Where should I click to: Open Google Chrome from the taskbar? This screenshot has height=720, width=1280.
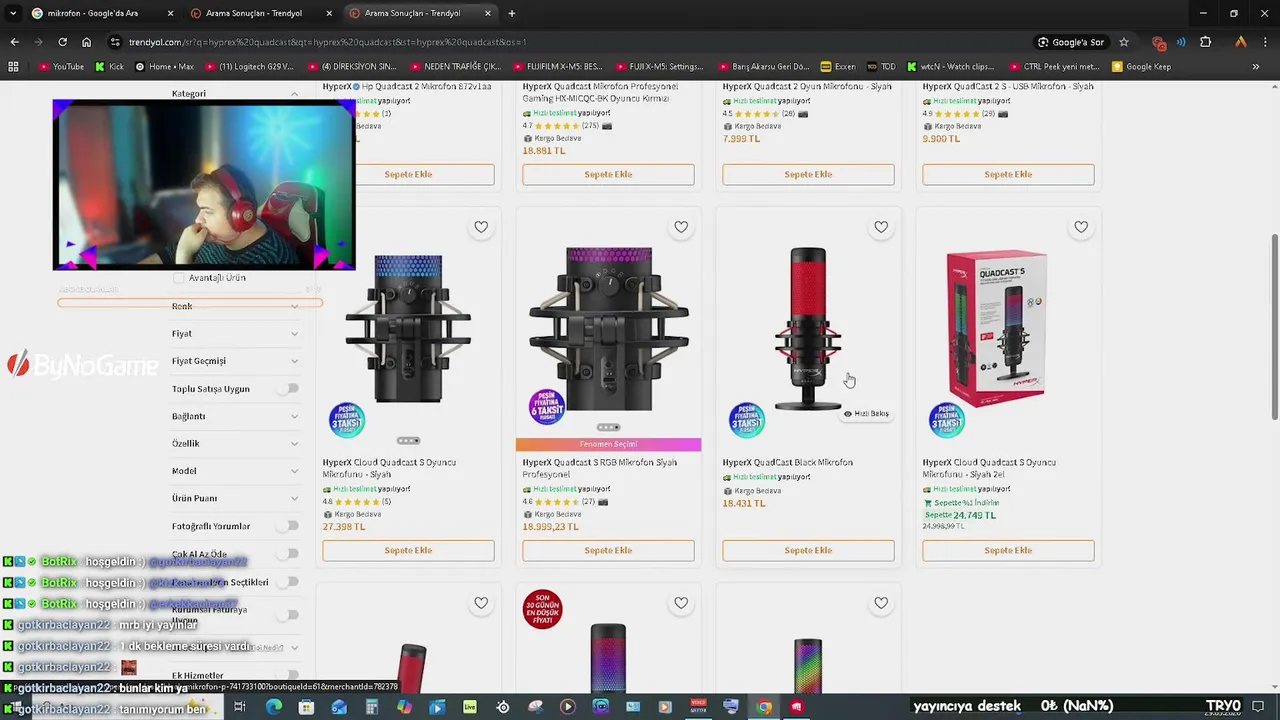tap(764, 707)
